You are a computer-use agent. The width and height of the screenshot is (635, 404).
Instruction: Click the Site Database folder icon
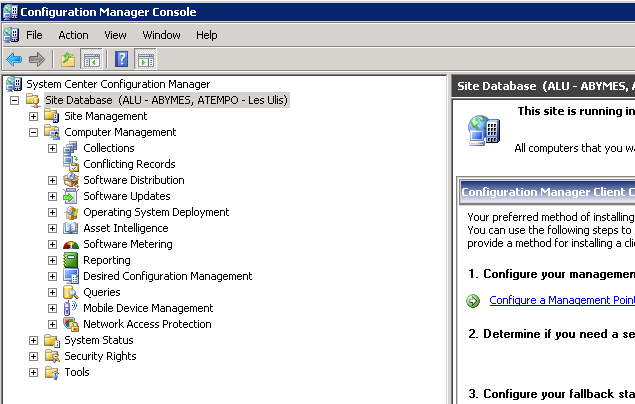point(32,100)
